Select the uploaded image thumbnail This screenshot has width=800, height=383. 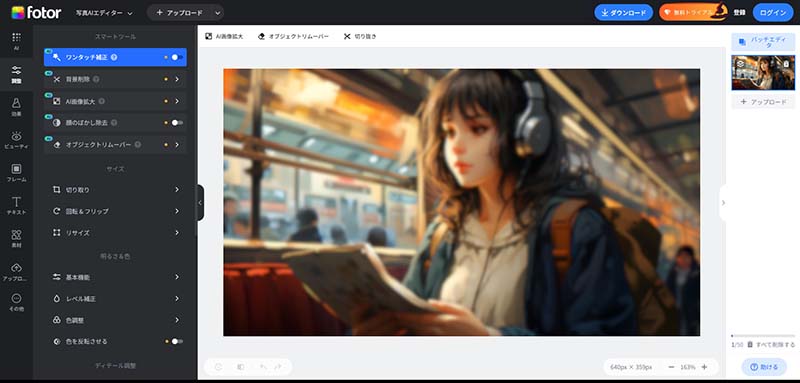[763, 72]
